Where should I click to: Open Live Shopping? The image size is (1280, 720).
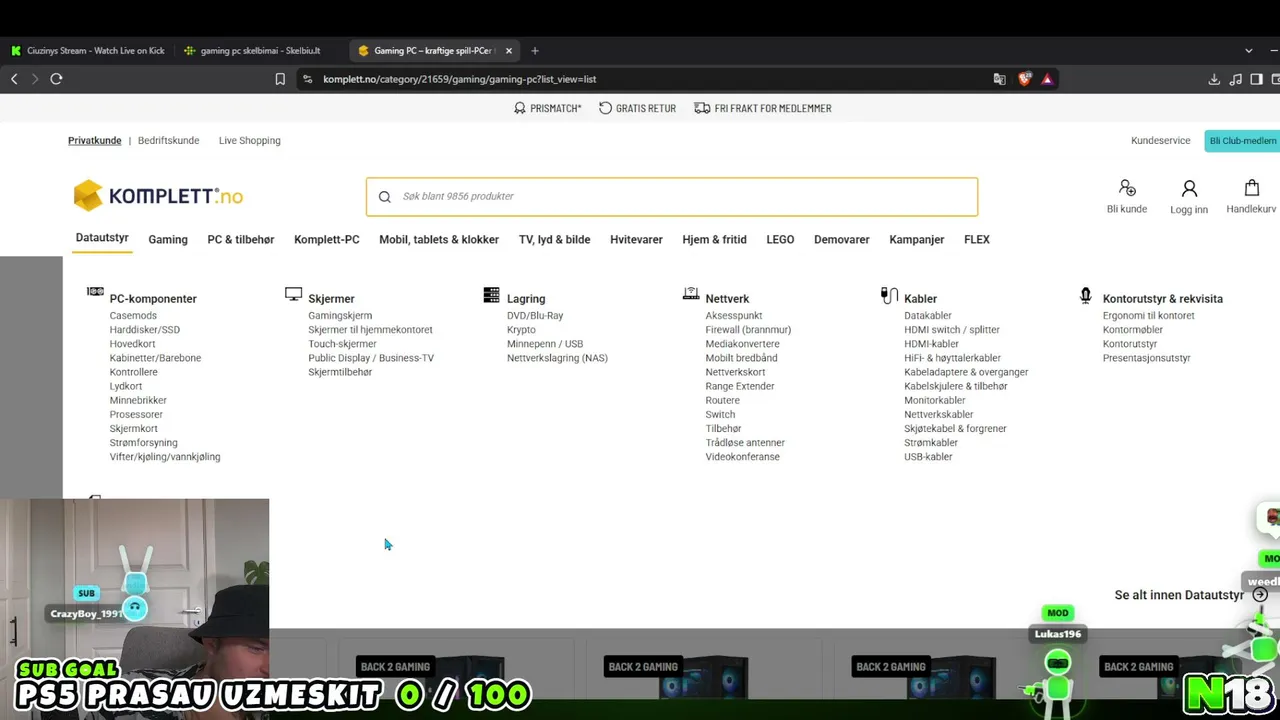click(250, 141)
